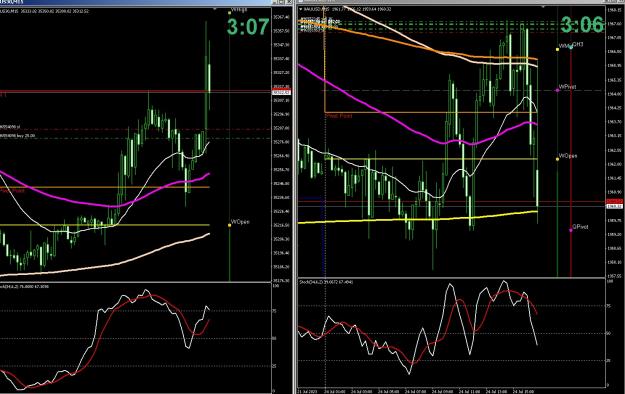Select the purple WPivot marker dot on right chart
The width and height of the screenshot is (625, 394).
[557, 91]
